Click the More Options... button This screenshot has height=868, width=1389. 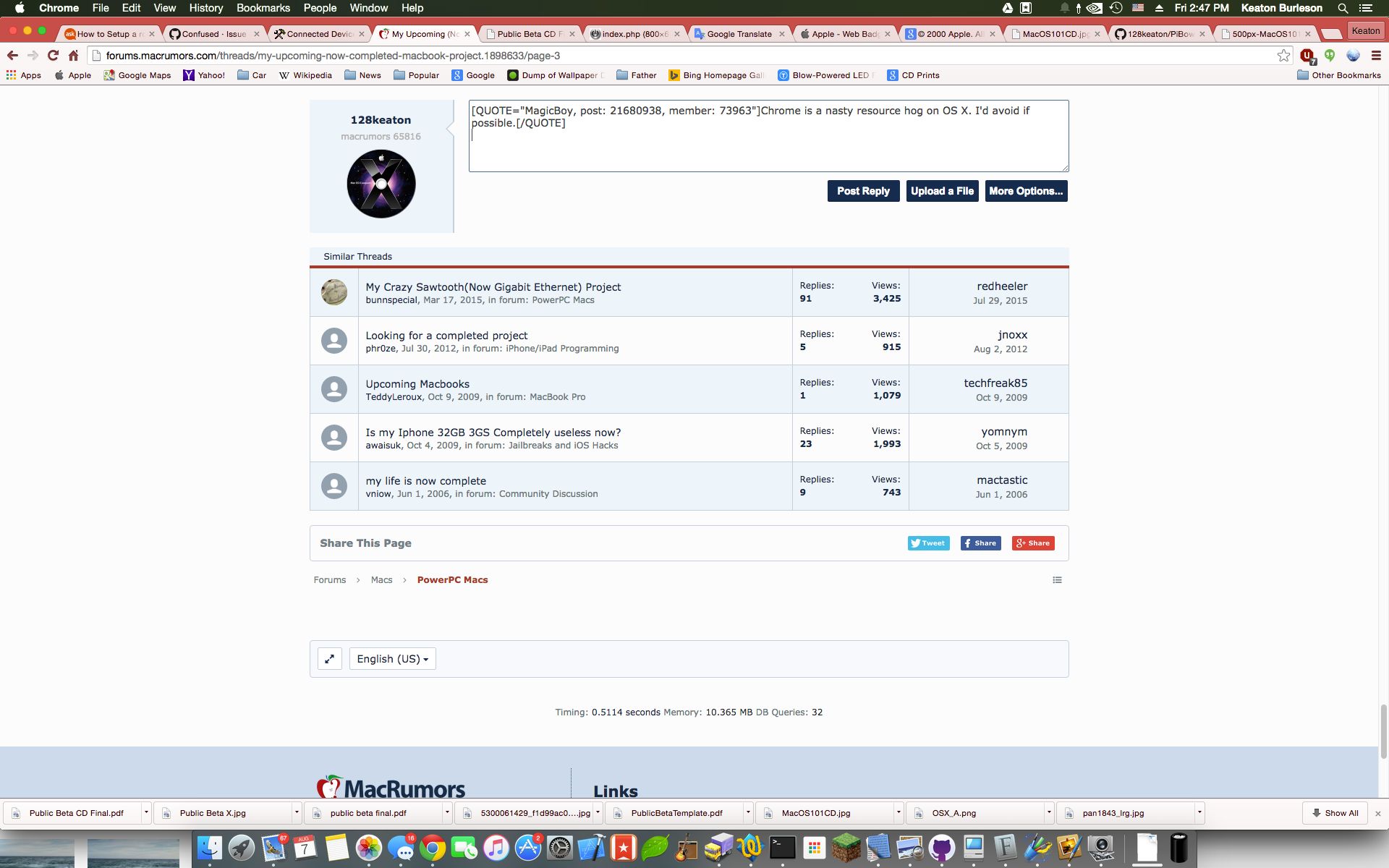(1026, 191)
